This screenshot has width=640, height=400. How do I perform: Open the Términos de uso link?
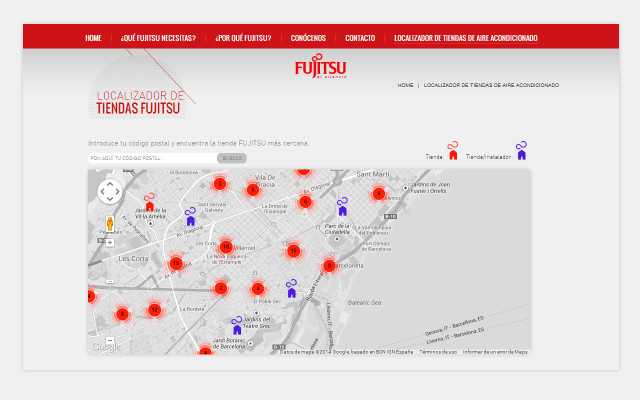point(438,352)
